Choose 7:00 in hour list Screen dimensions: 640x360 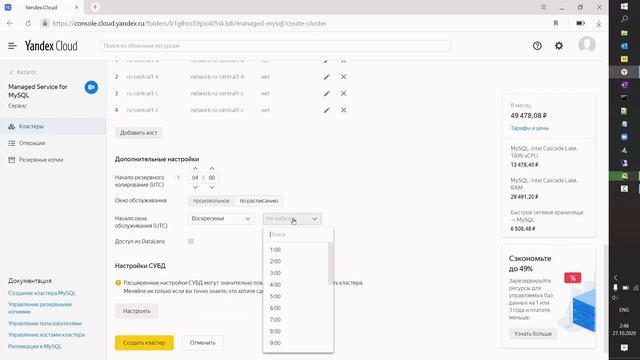coord(296,320)
